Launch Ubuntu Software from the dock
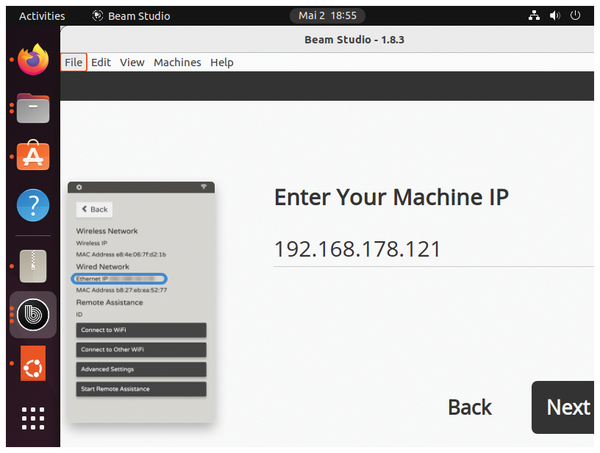 pyautogui.click(x=33, y=155)
